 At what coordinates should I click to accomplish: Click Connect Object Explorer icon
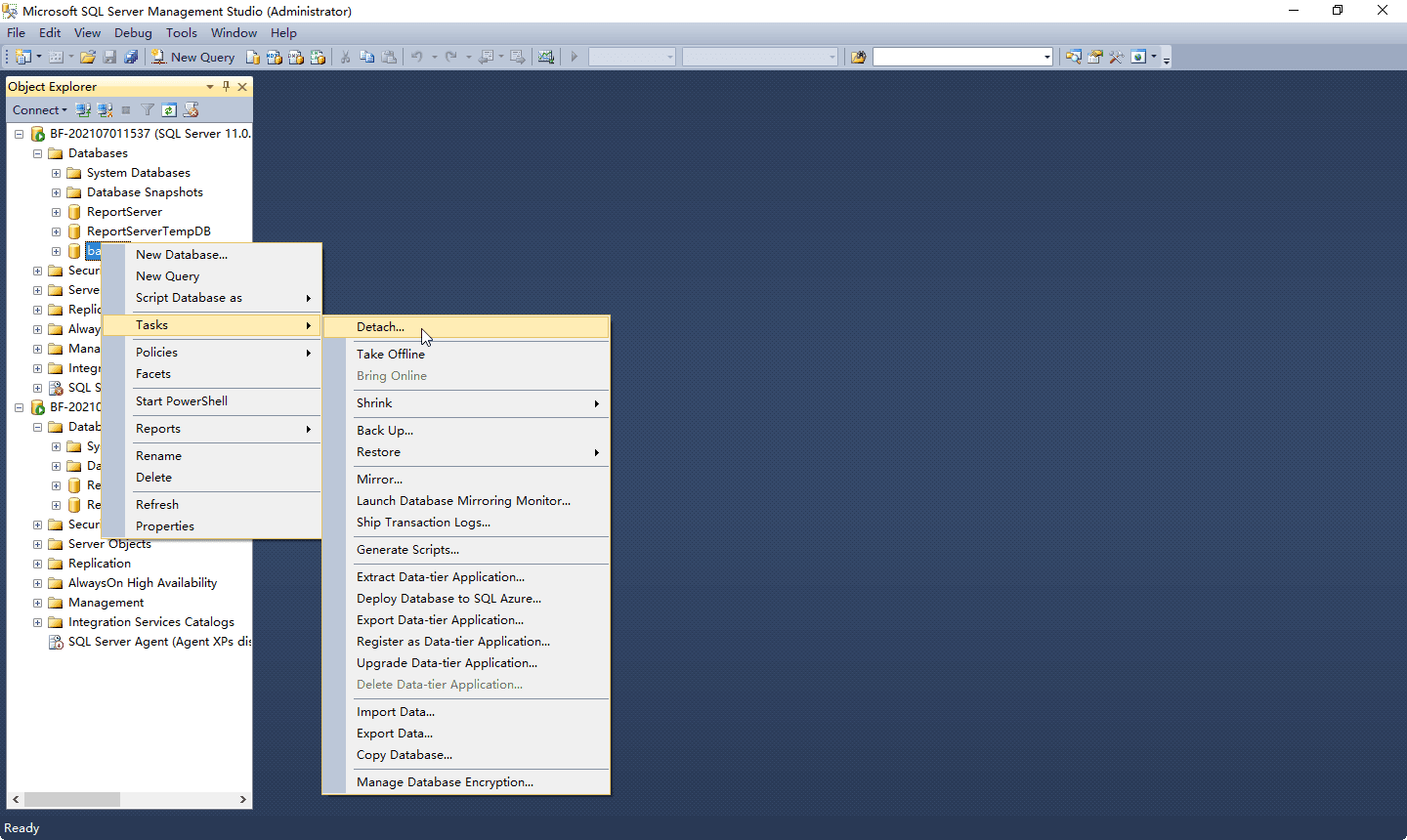click(x=84, y=110)
